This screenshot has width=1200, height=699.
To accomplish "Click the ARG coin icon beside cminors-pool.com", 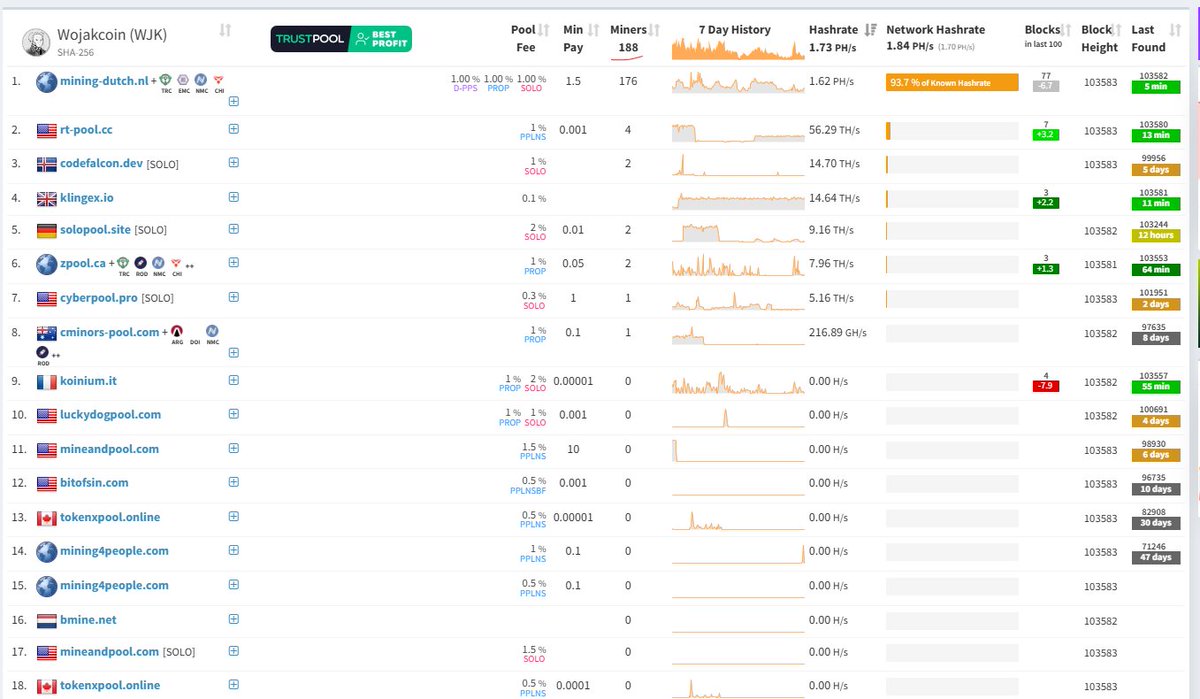I will coord(177,330).
